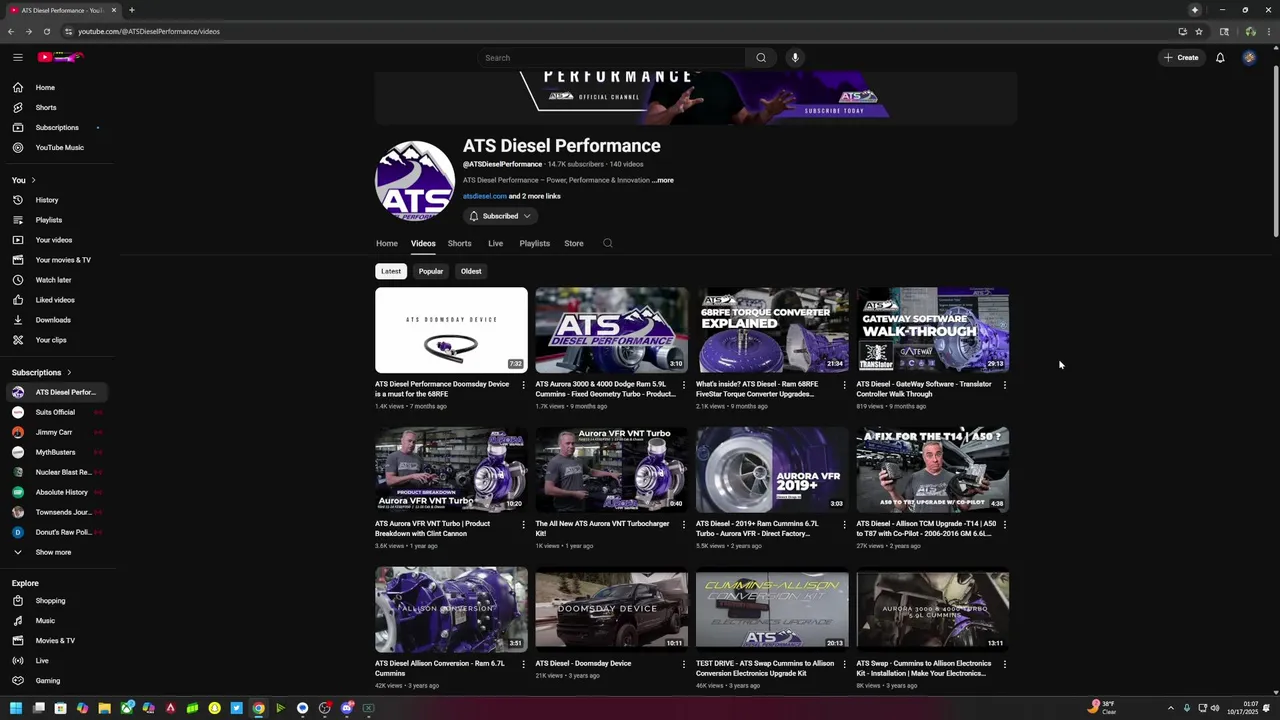Expand Show more subscriptions
Image resolution: width=1280 pixels, height=720 pixels.
[x=55, y=552]
